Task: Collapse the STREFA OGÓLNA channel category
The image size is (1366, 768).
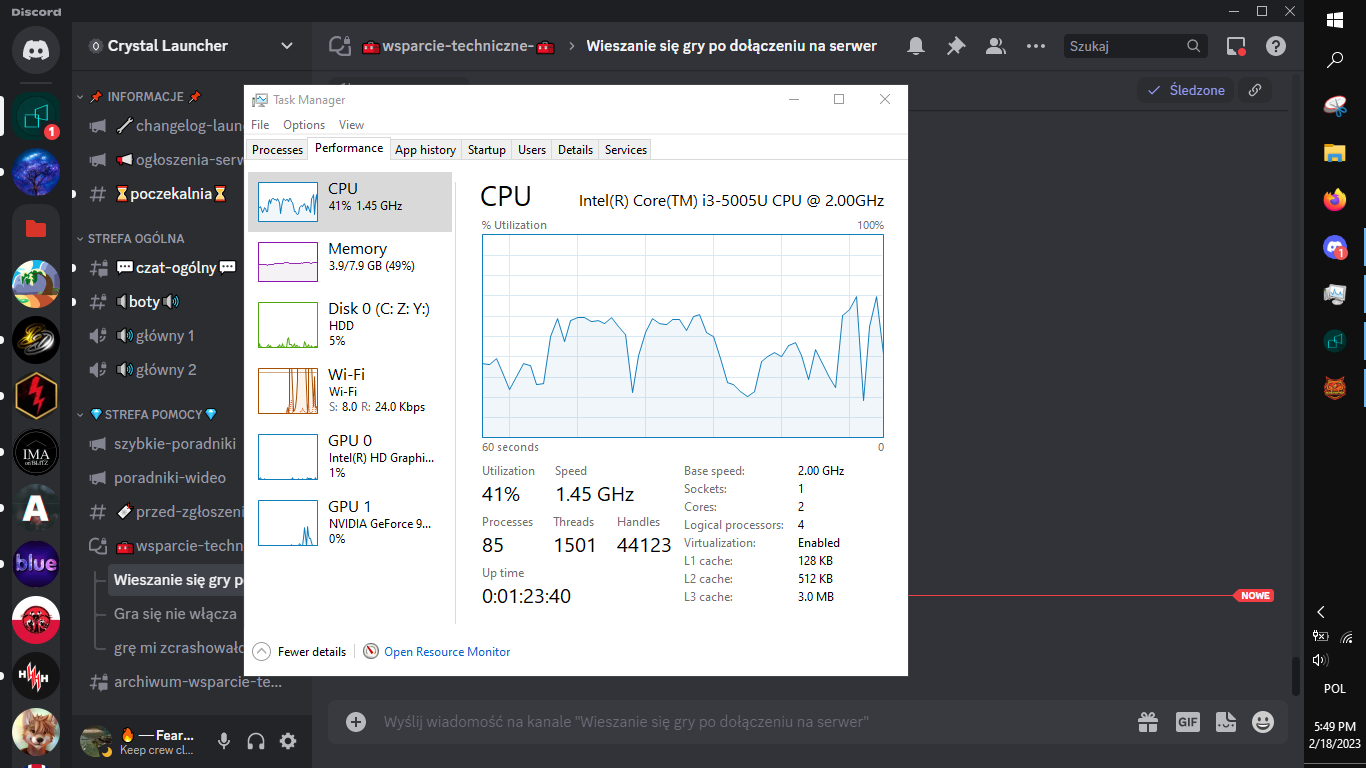Action: (135, 239)
